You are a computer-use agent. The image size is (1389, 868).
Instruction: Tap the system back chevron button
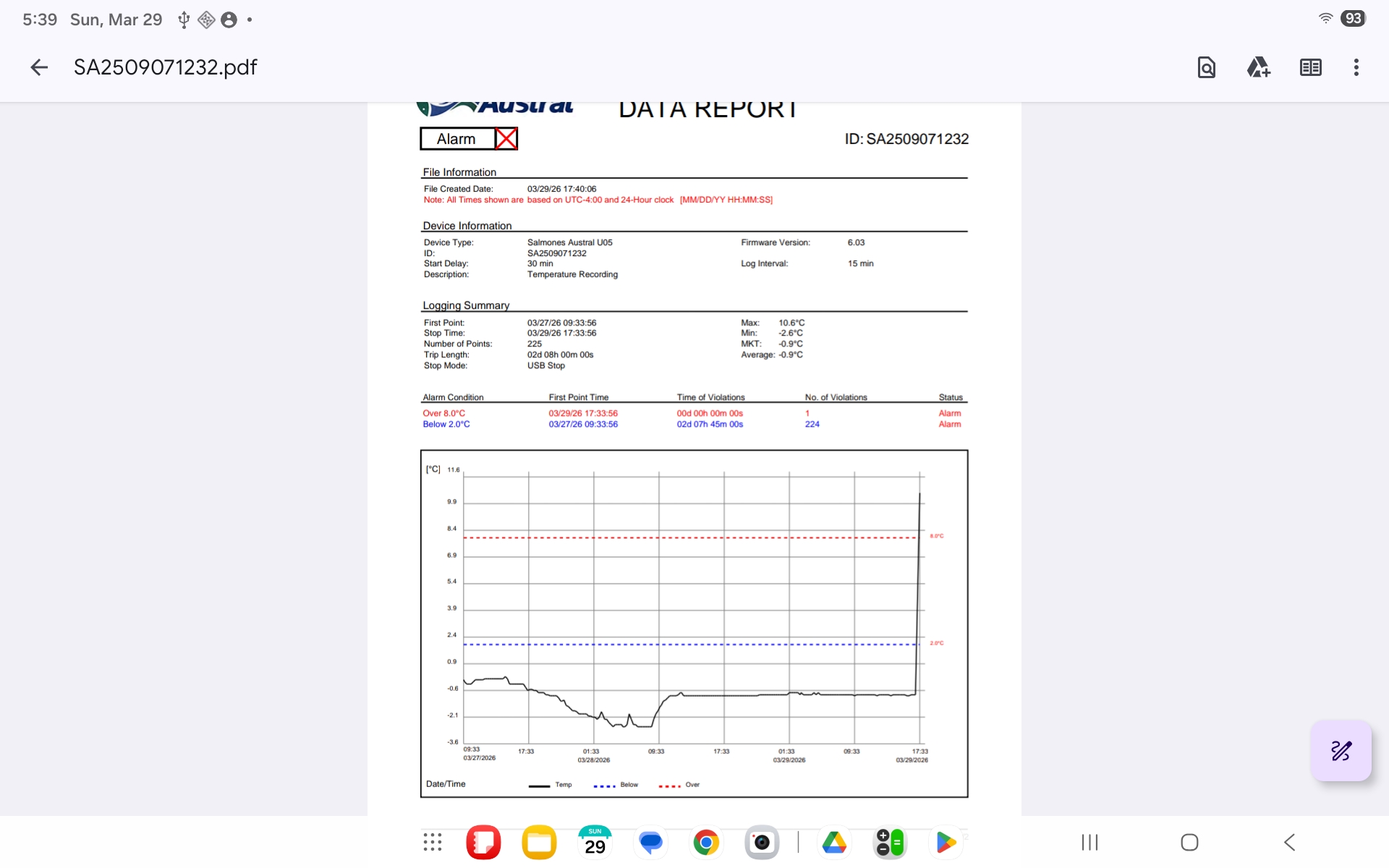pyautogui.click(x=1289, y=842)
